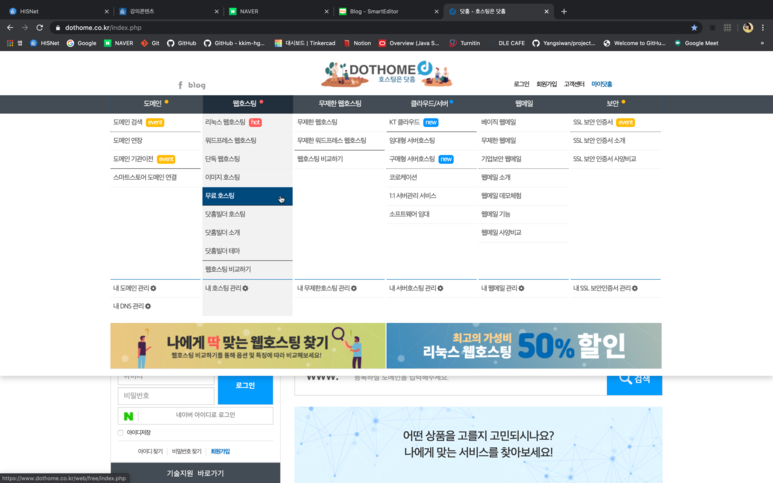
Task: Click the browser back arrow
Action: tap(10, 28)
